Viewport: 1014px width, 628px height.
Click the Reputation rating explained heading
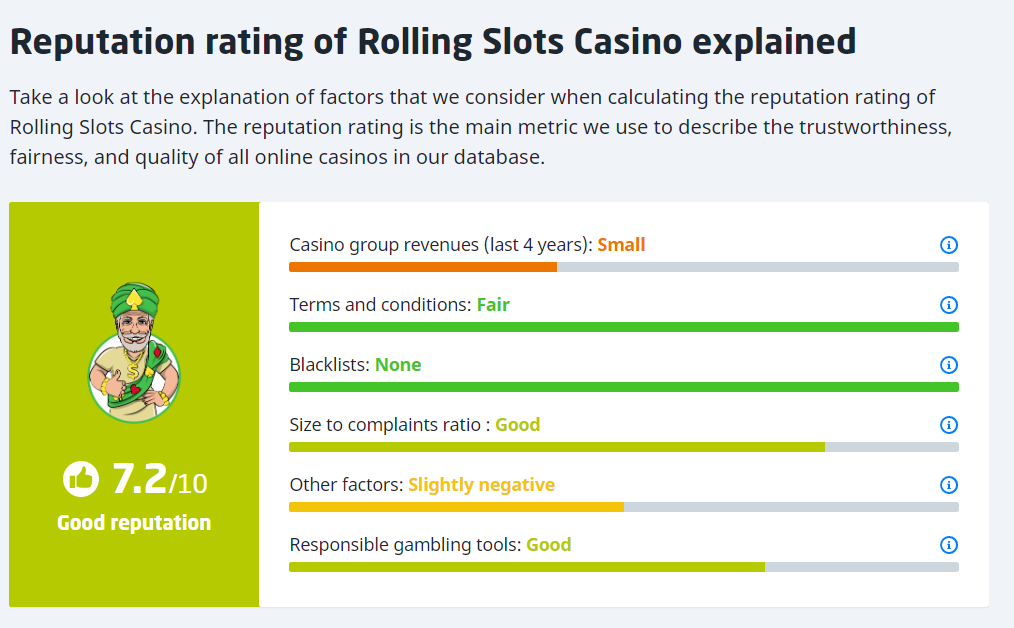coord(433,42)
